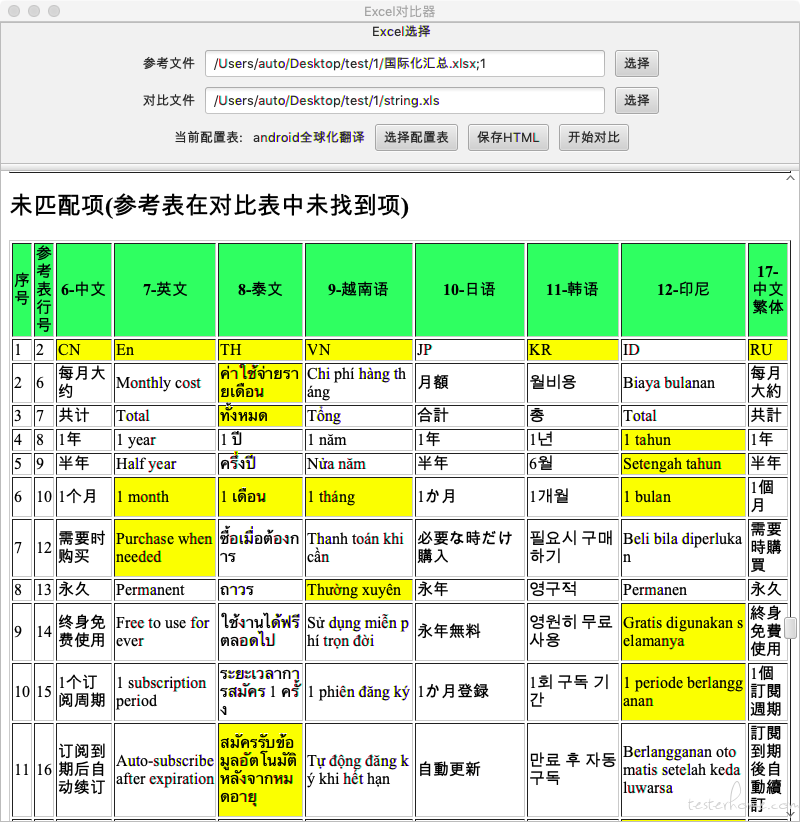
Task: Click the Permanen cell in 印尼 column
Action: point(683,590)
